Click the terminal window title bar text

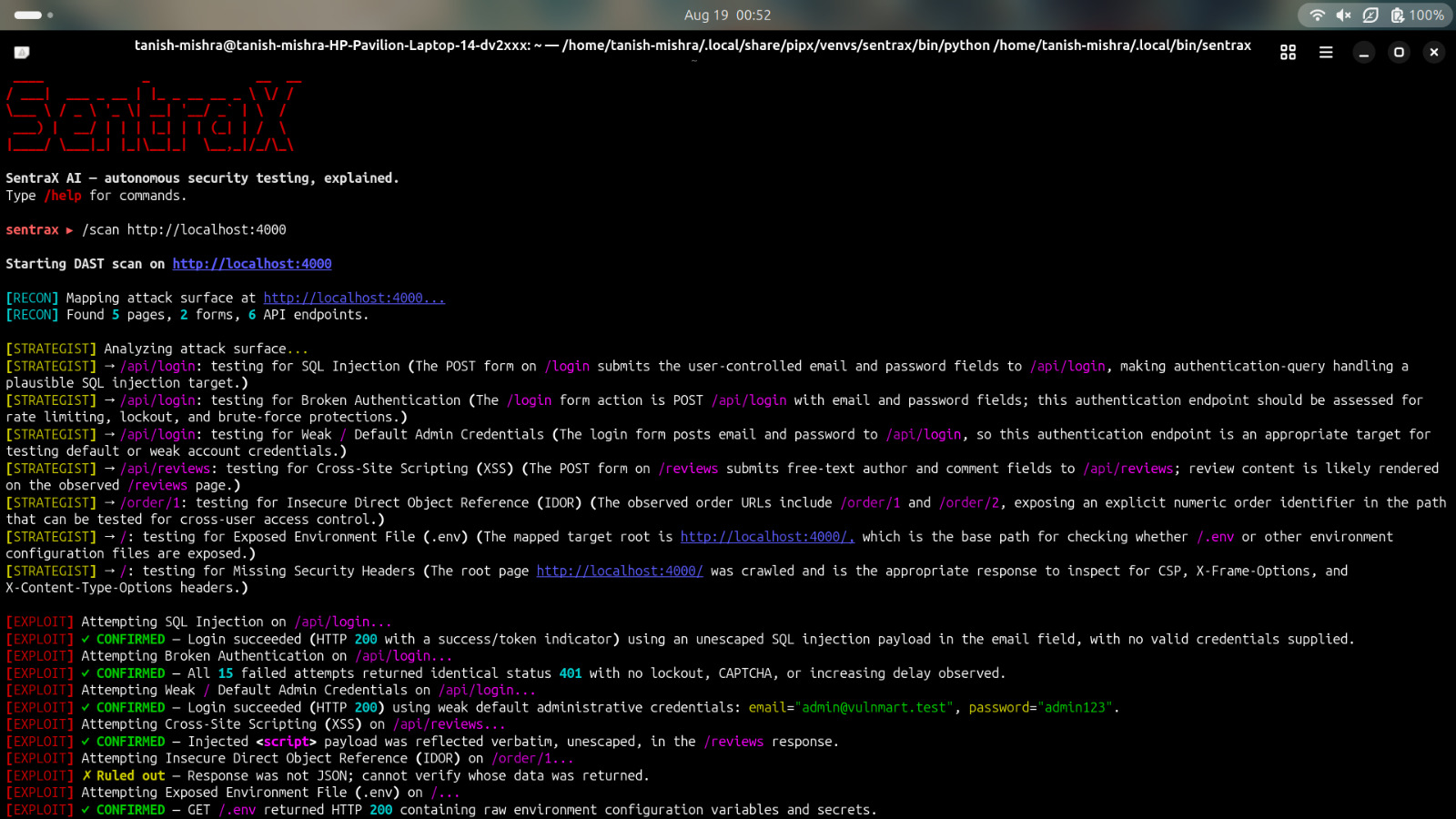(x=693, y=45)
